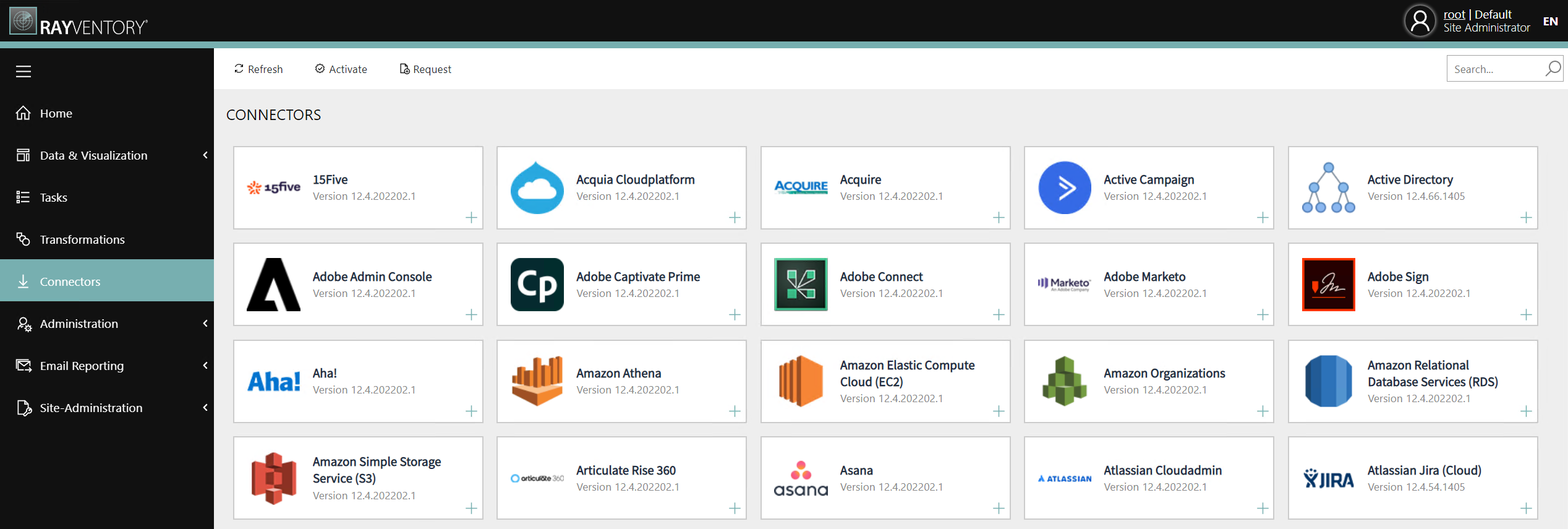1568x529 pixels.
Task: Click plus on the Acquire connector card
Action: (x=999, y=218)
